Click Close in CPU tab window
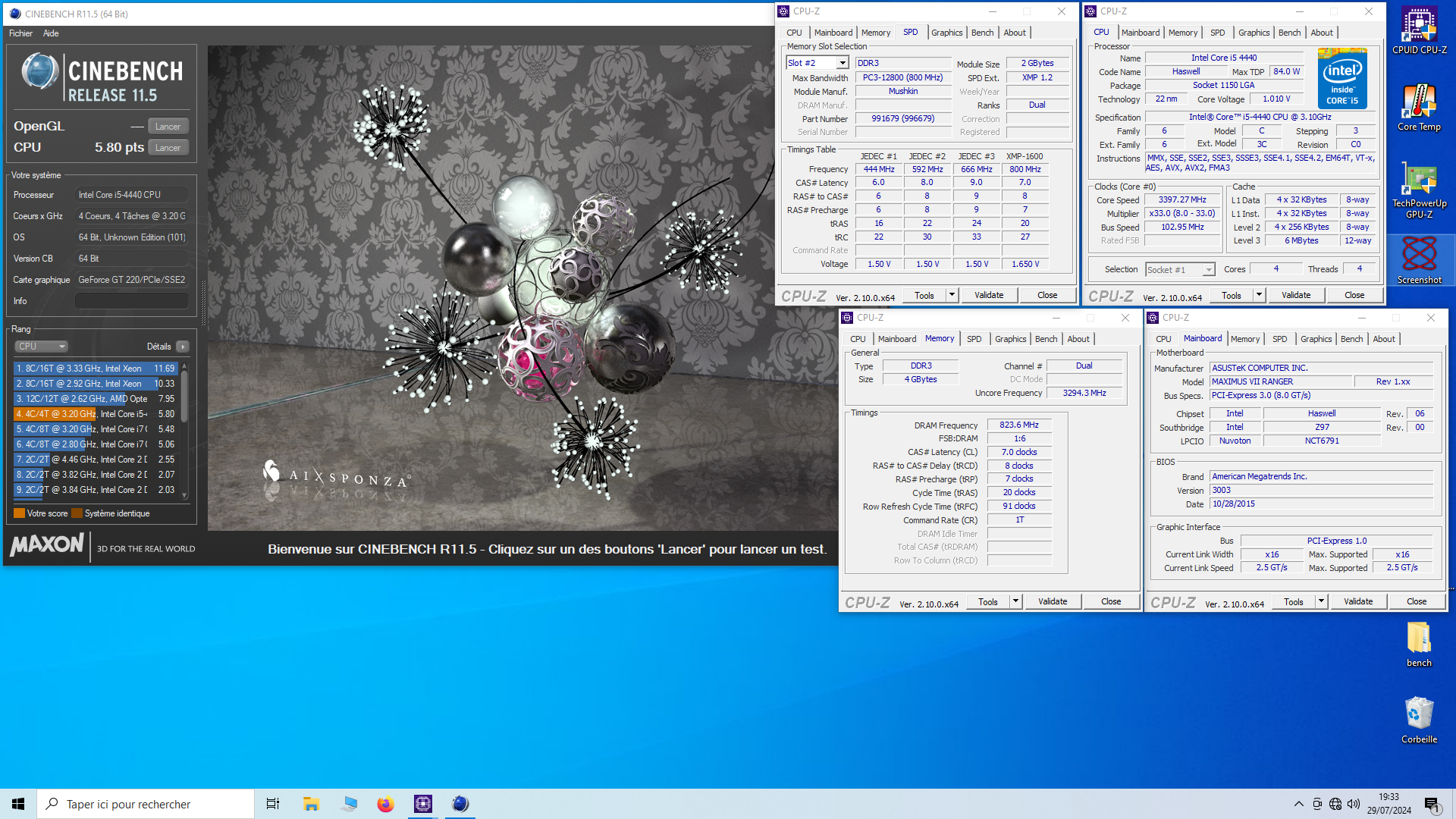The width and height of the screenshot is (1456, 819). pos(1354,295)
